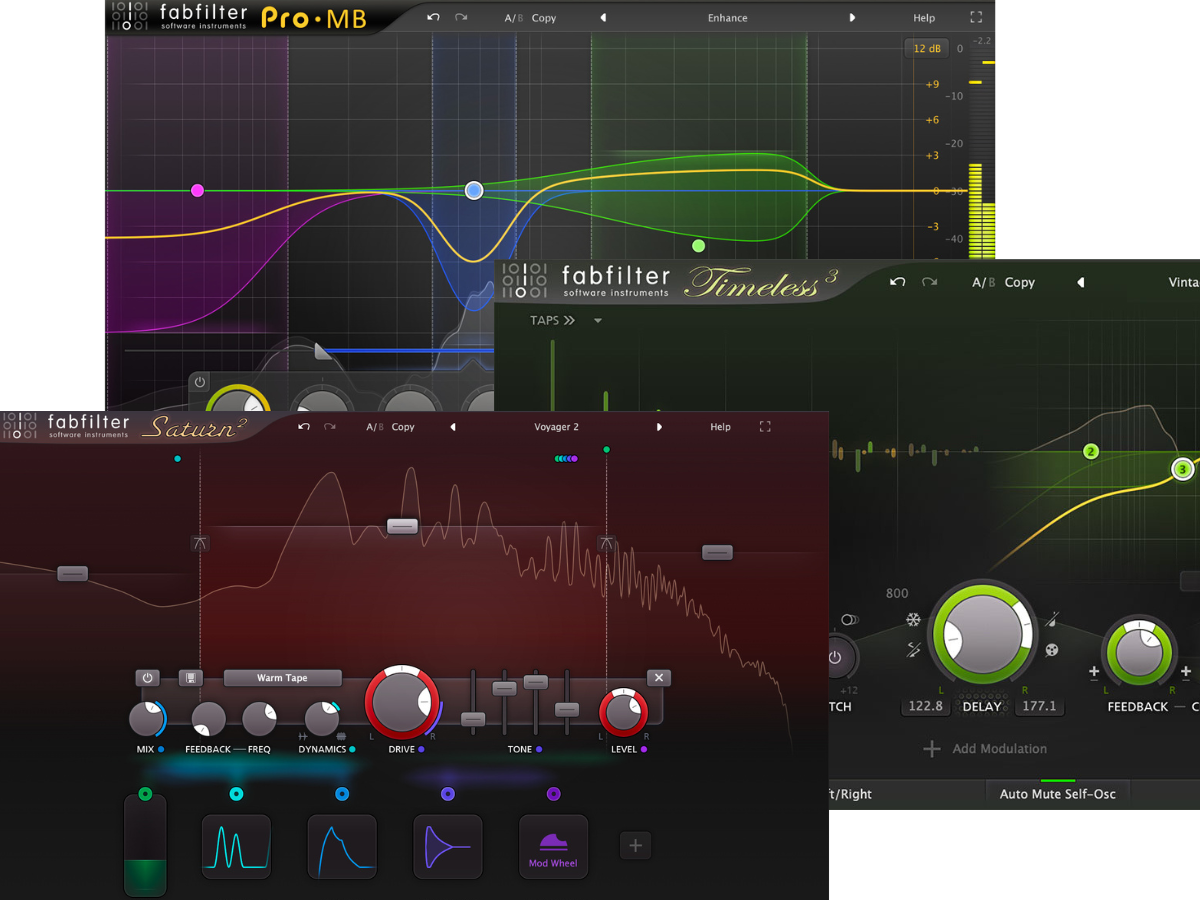This screenshot has width=1200, height=900.
Task: Go to previous preset in Pro-MB
Action: [603, 18]
